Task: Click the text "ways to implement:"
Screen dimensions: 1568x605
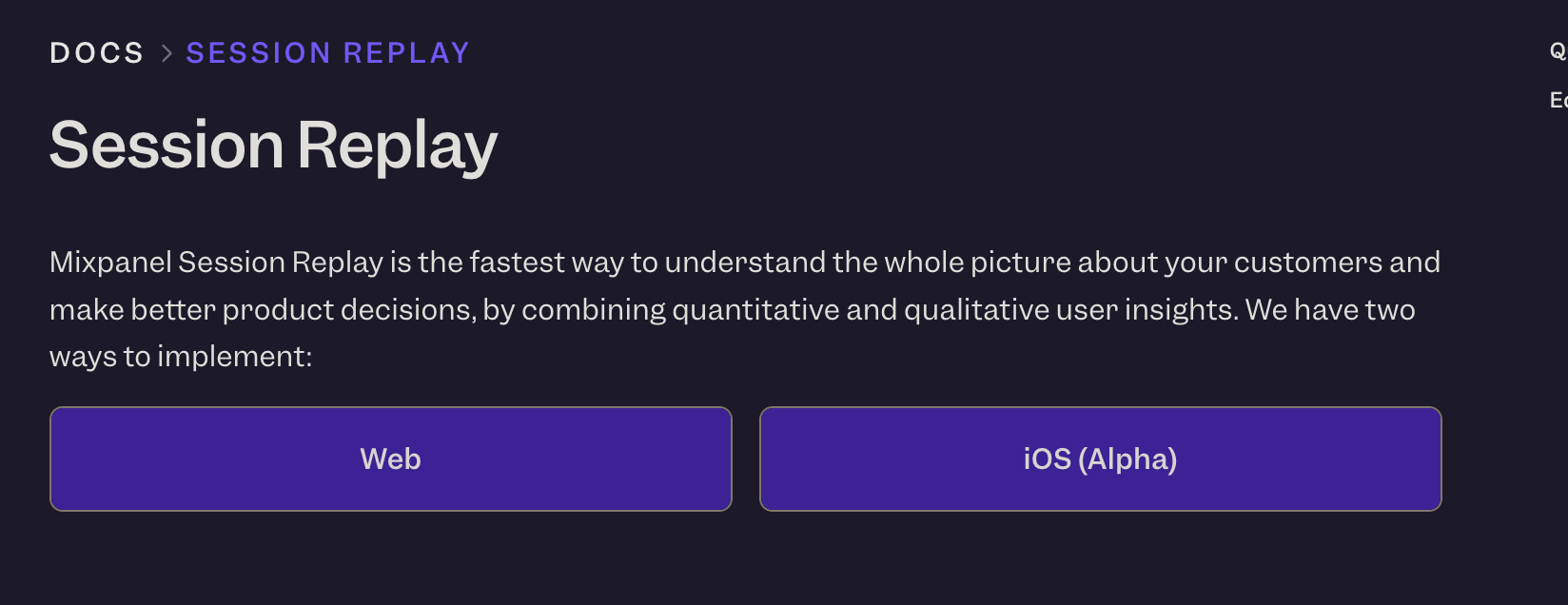Action: [181, 357]
